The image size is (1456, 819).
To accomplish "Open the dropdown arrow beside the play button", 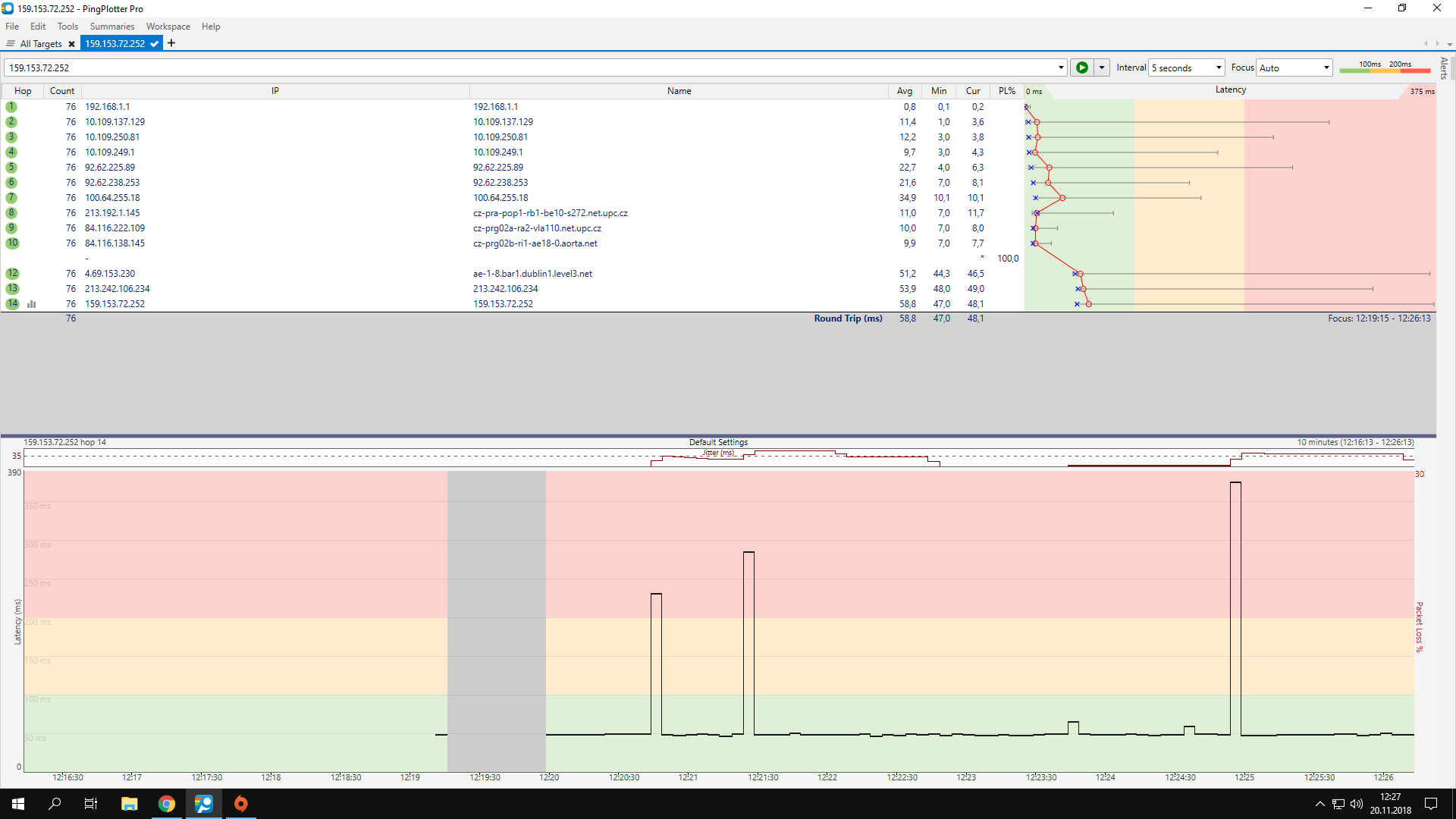I will pyautogui.click(x=1102, y=67).
